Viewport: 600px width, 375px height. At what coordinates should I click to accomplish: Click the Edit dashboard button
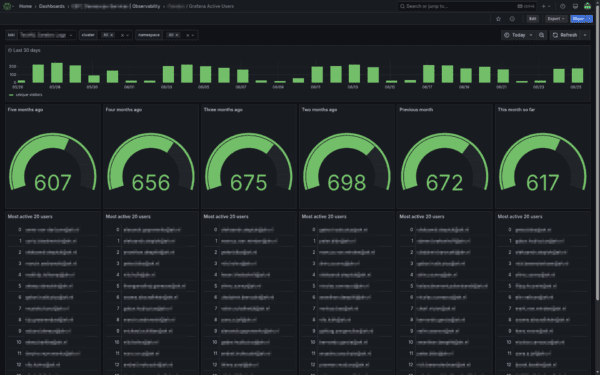tap(533, 19)
